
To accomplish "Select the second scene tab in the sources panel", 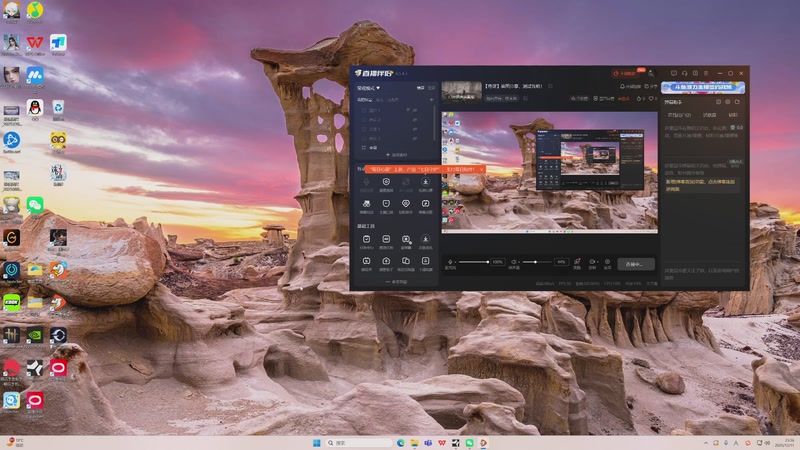I will click(x=379, y=99).
